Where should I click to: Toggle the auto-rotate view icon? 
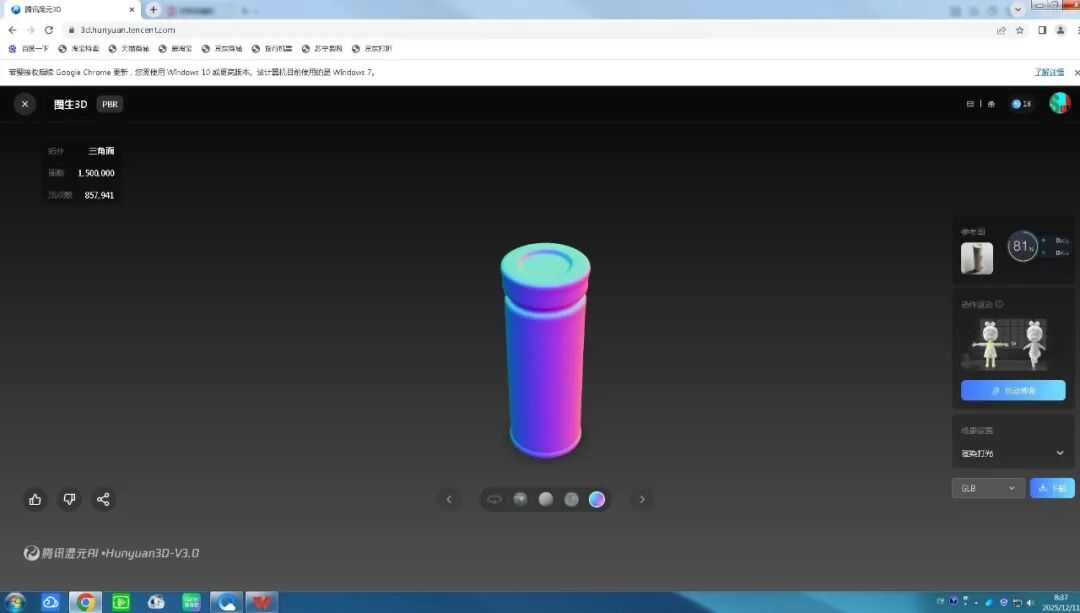[x=494, y=499]
